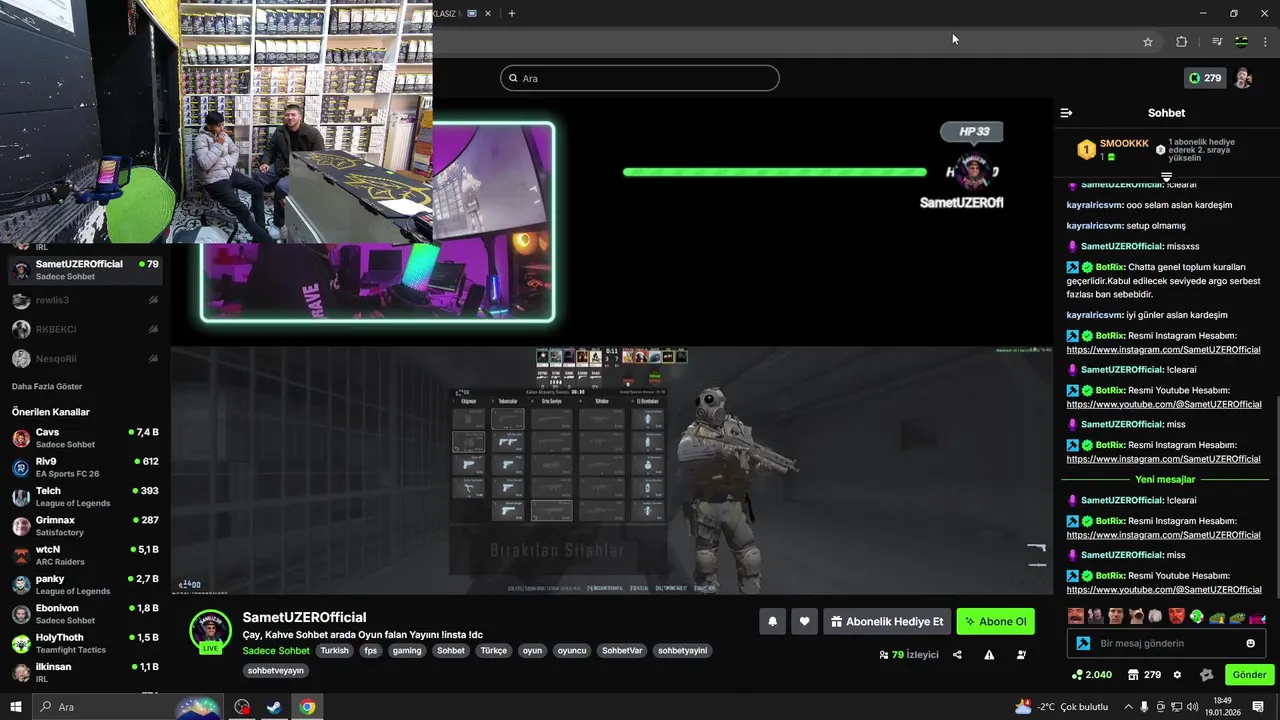Open channel points 2.040 balance

pos(1092,675)
